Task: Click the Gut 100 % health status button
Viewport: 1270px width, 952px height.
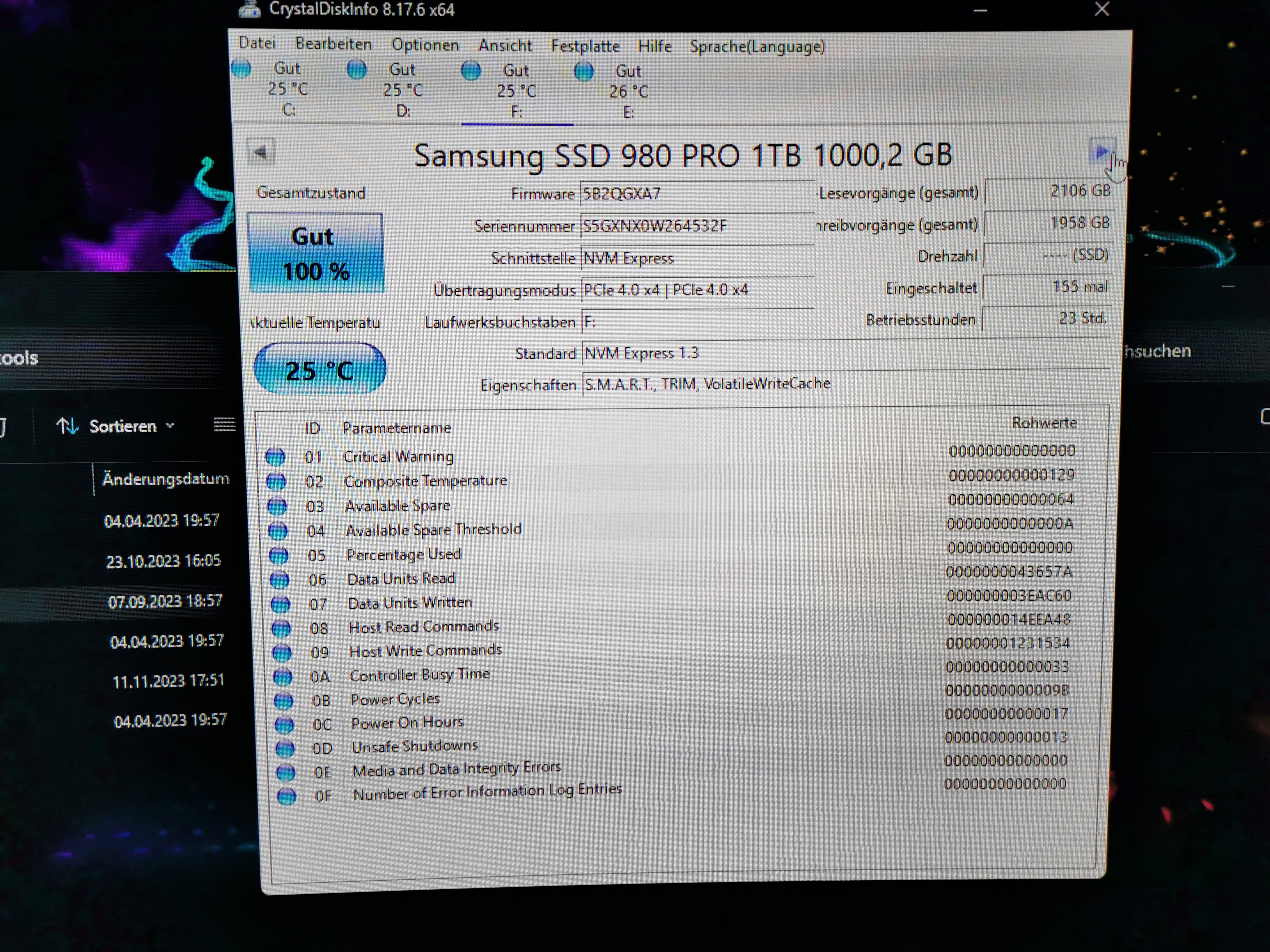Action: tap(315, 253)
